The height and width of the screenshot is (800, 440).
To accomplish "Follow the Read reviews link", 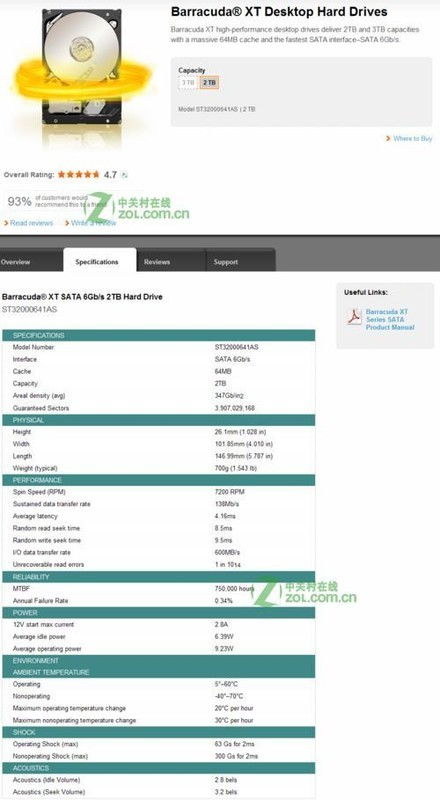I will [32, 223].
